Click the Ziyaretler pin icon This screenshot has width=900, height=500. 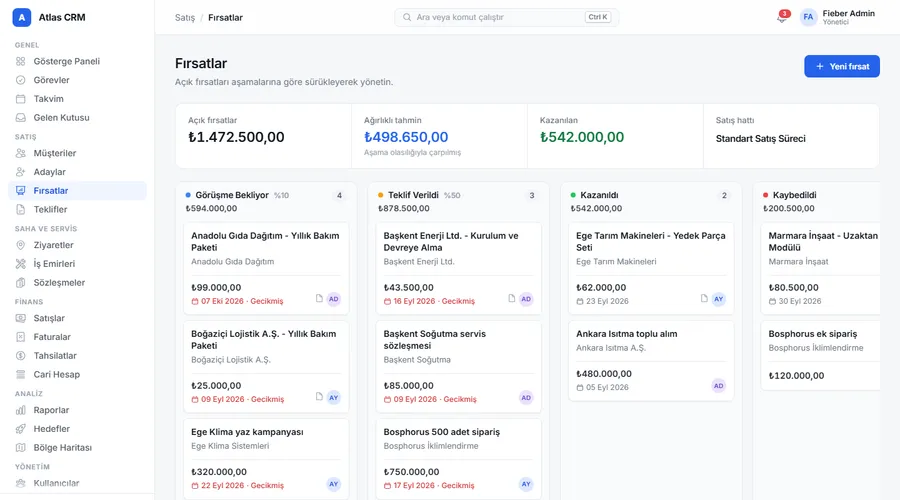pyautogui.click(x=21, y=245)
